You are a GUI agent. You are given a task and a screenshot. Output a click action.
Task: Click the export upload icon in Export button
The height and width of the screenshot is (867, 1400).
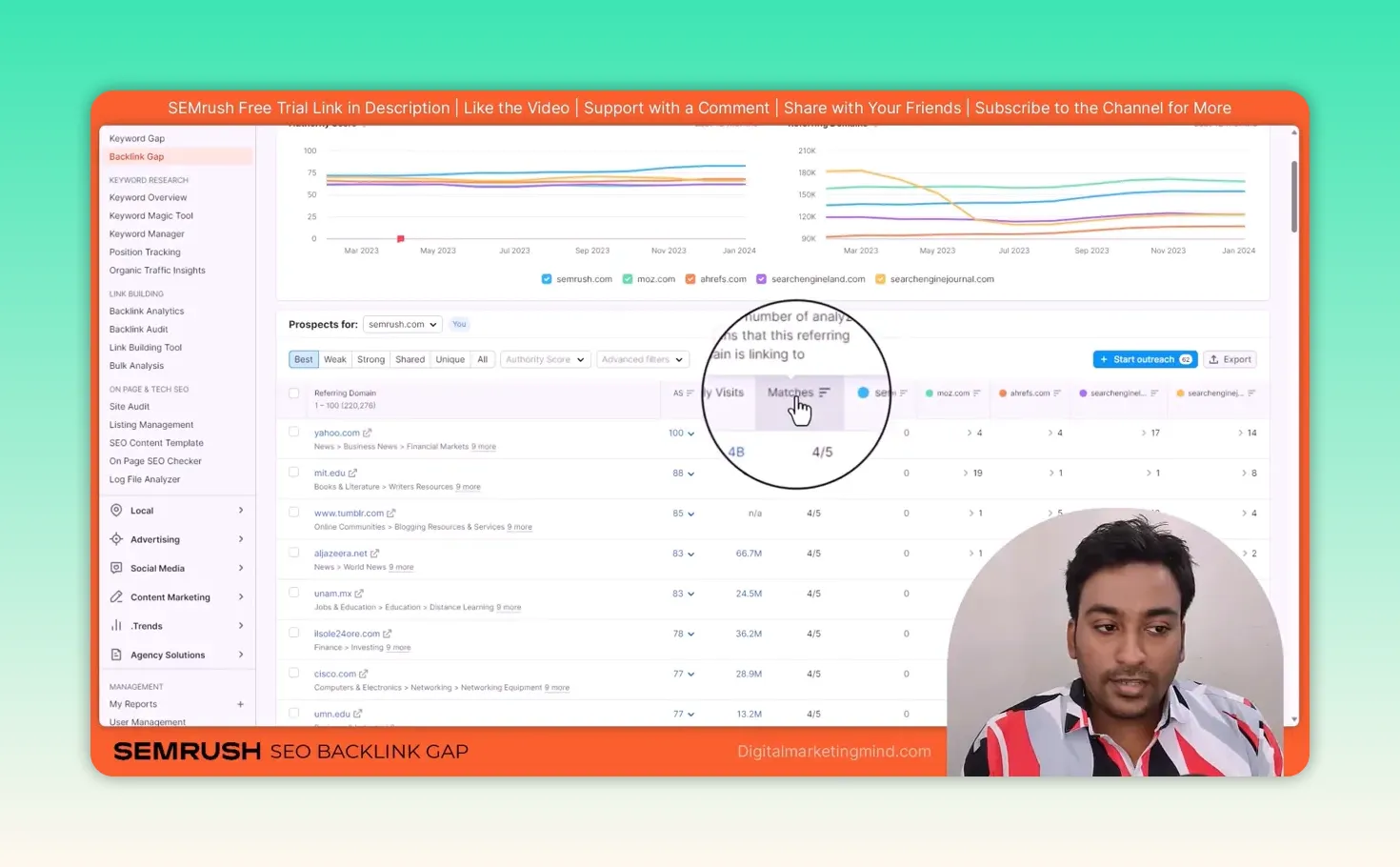1213,359
